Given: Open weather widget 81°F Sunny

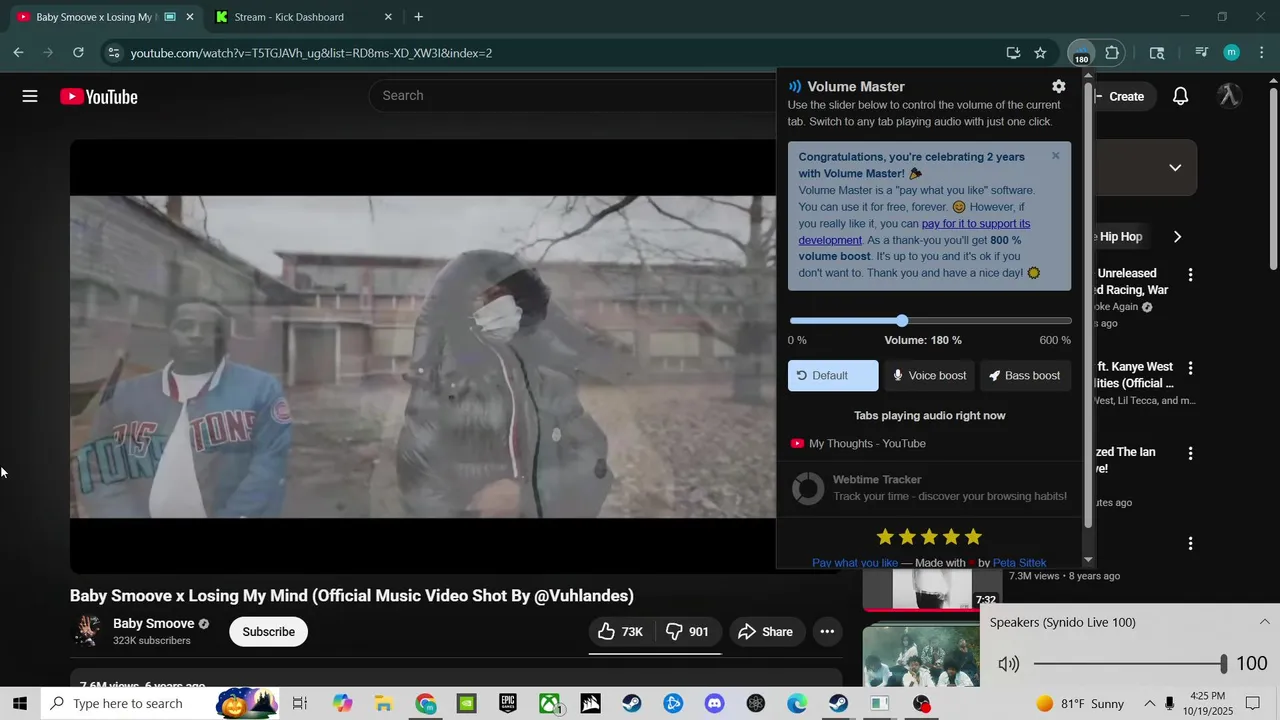Looking at the screenshot, I should (1080, 703).
